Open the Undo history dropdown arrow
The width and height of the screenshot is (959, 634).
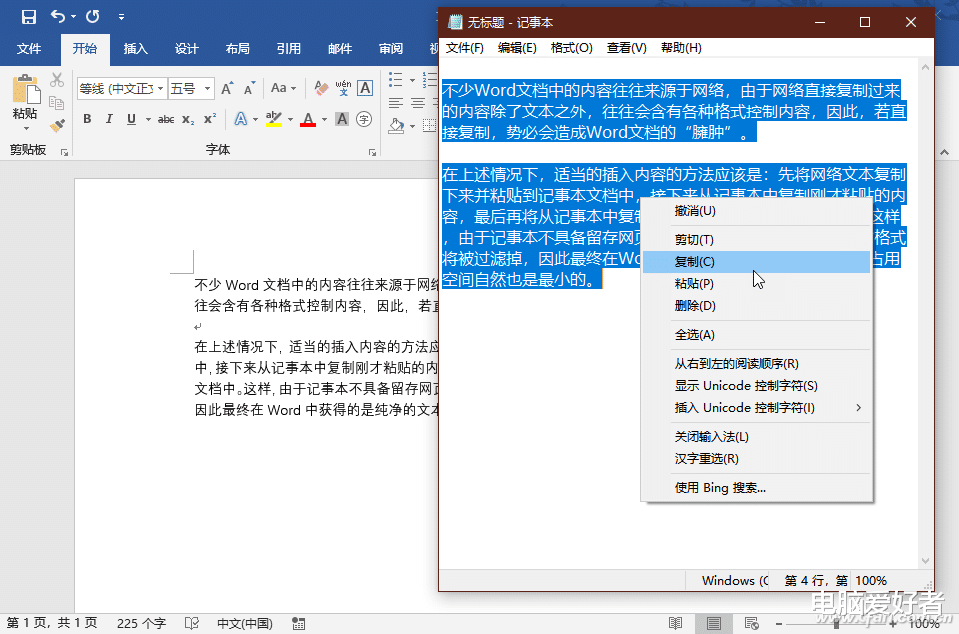pyautogui.click(x=73, y=17)
